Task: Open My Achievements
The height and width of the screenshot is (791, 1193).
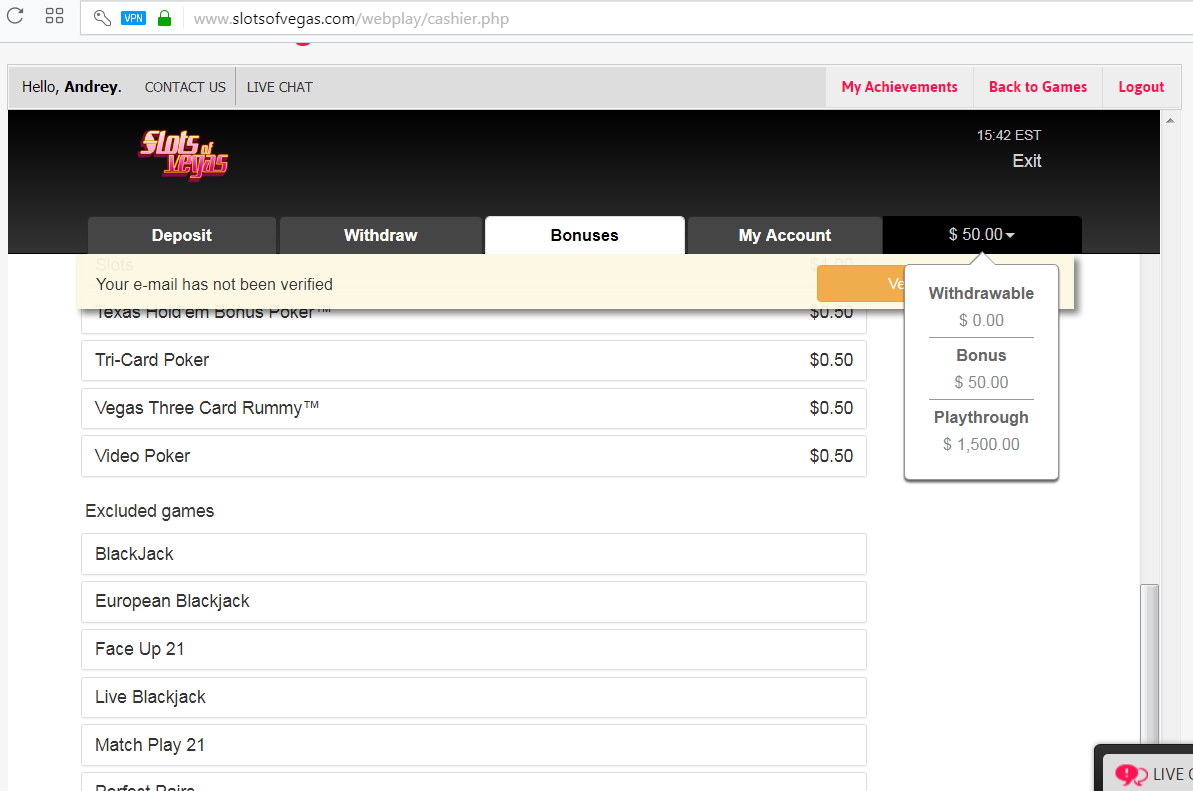Action: [x=899, y=87]
